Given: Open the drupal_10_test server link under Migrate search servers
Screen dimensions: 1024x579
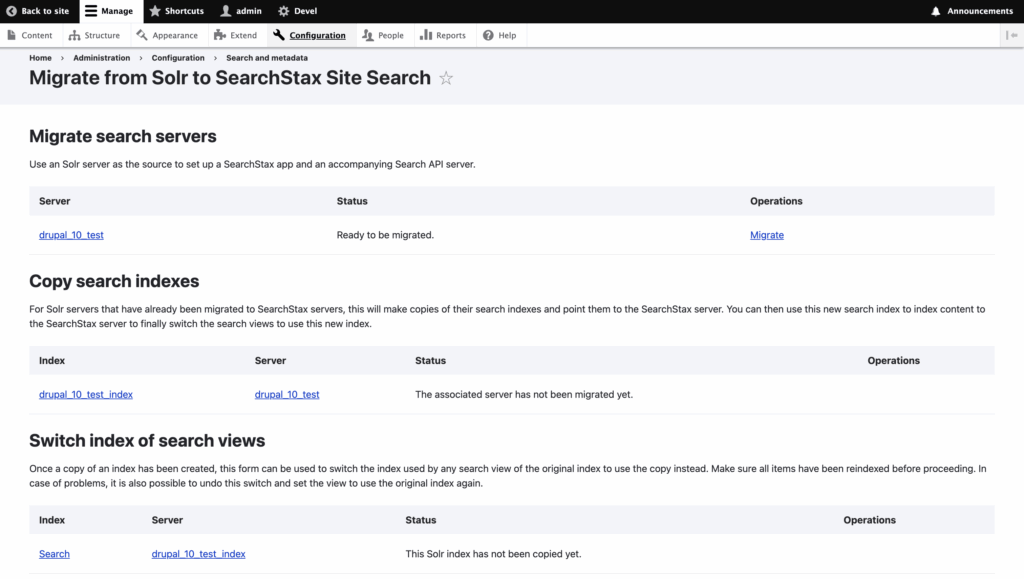Looking at the screenshot, I should (71, 235).
